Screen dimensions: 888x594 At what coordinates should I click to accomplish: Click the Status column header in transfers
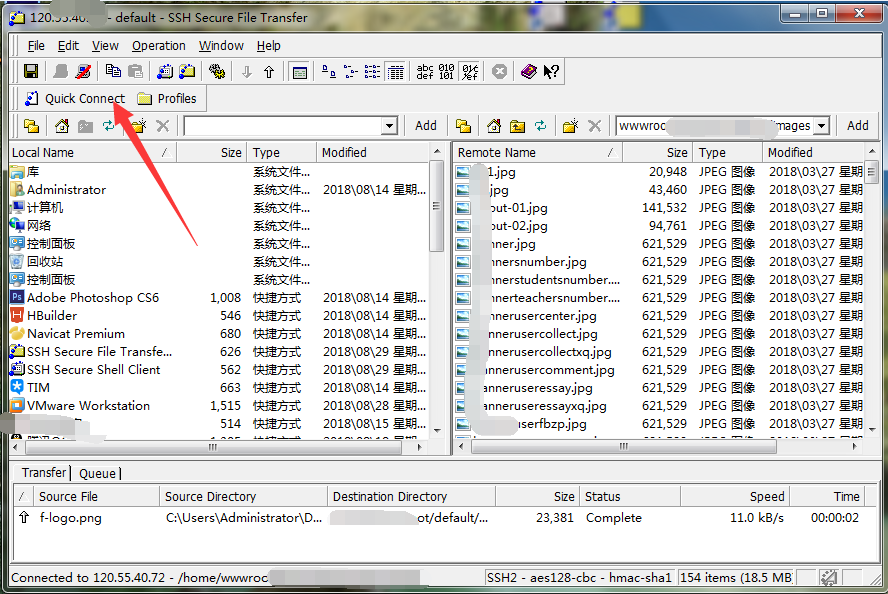(630, 497)
